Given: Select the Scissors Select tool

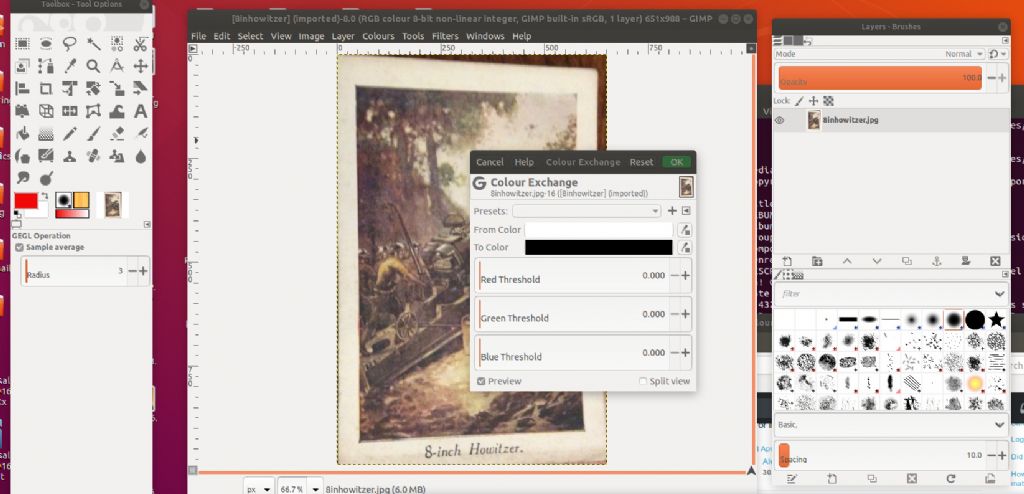Looking at the screenshot, I should click(x=140, y=44).
